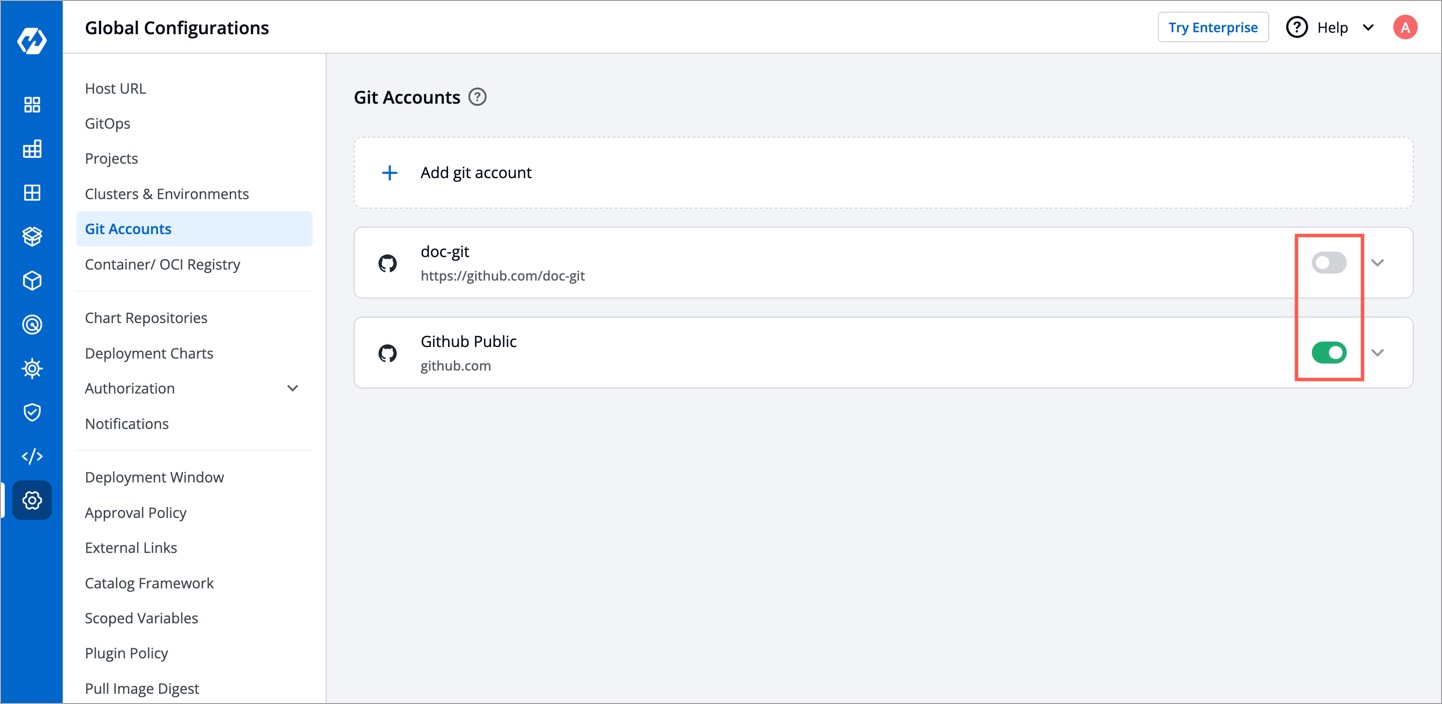Click the Try Enterprise button
The image size is (1442, 704).
[x=1213, y=28]
